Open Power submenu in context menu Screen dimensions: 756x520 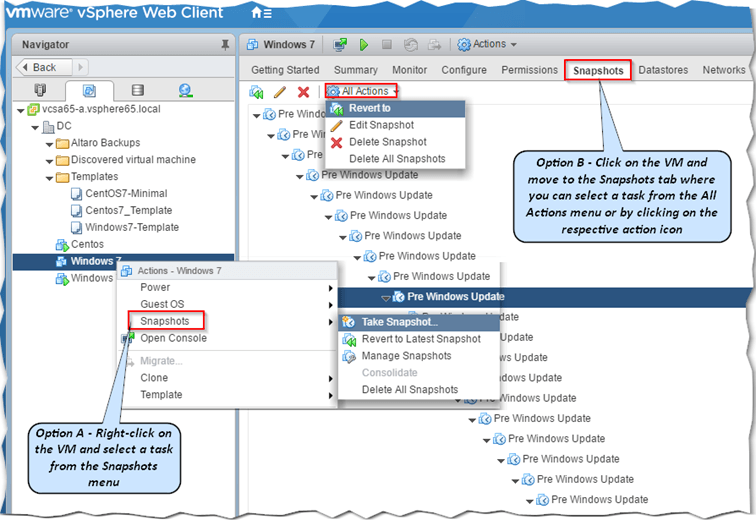227,288
